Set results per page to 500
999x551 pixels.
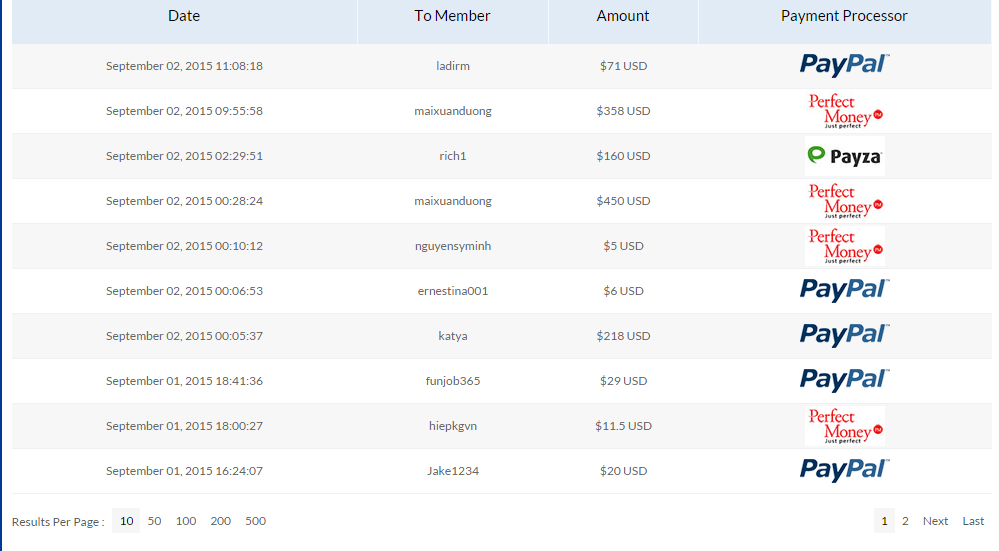click(255, 521)
